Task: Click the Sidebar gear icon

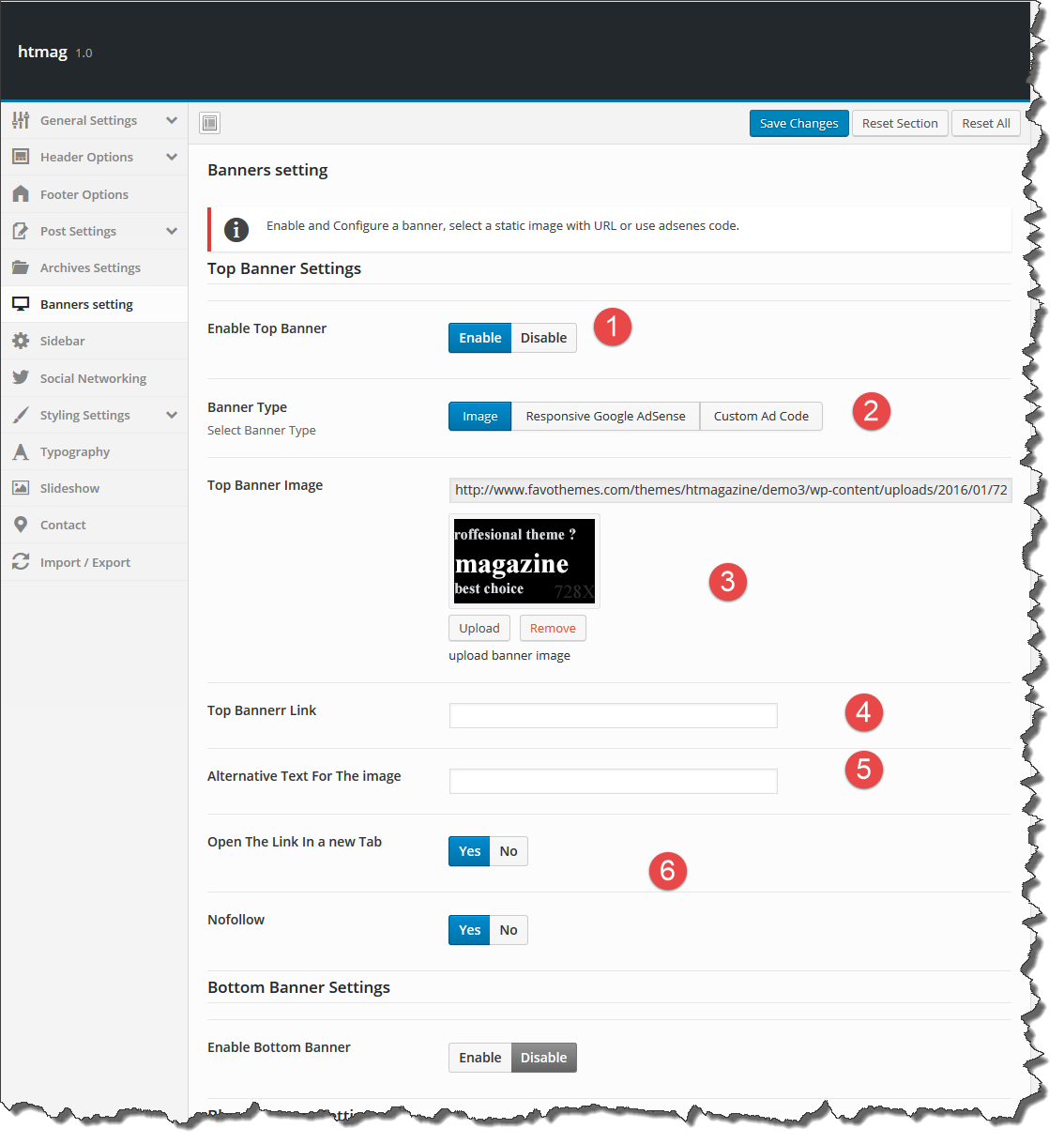Action: [x=21, y=341]
